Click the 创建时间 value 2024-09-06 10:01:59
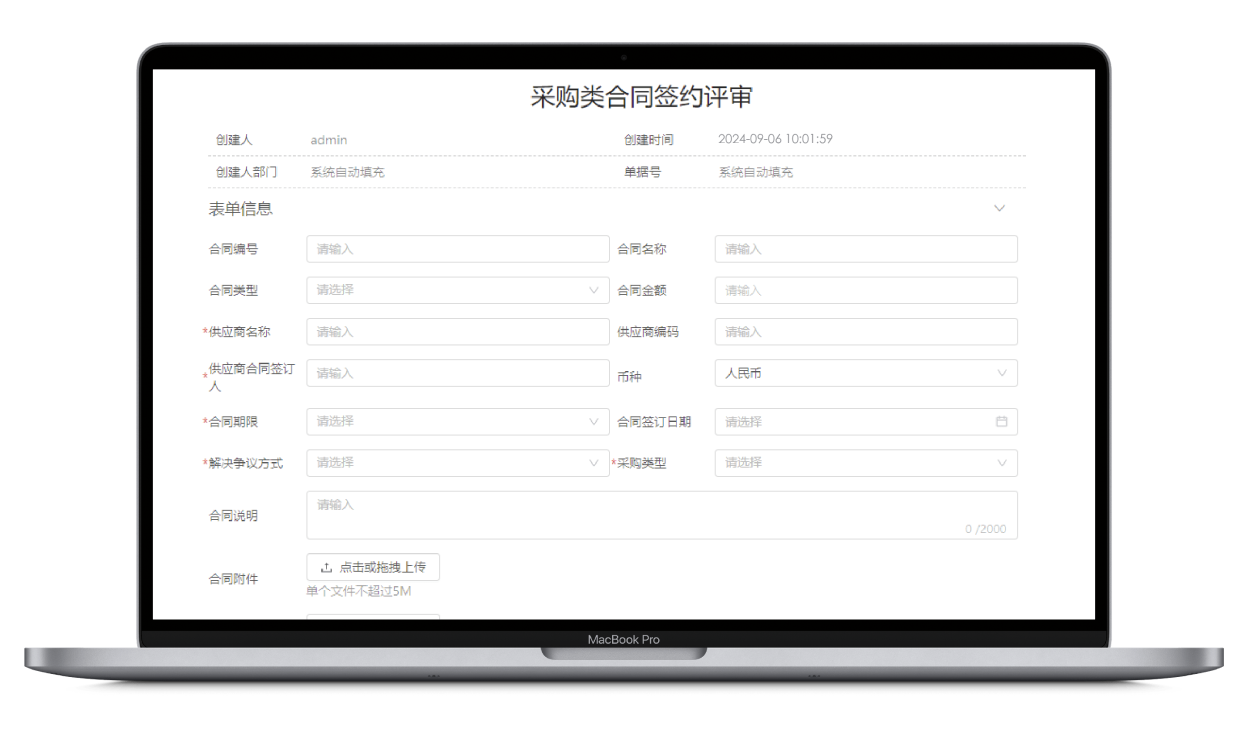1248x738 pixels. (775, 139)
